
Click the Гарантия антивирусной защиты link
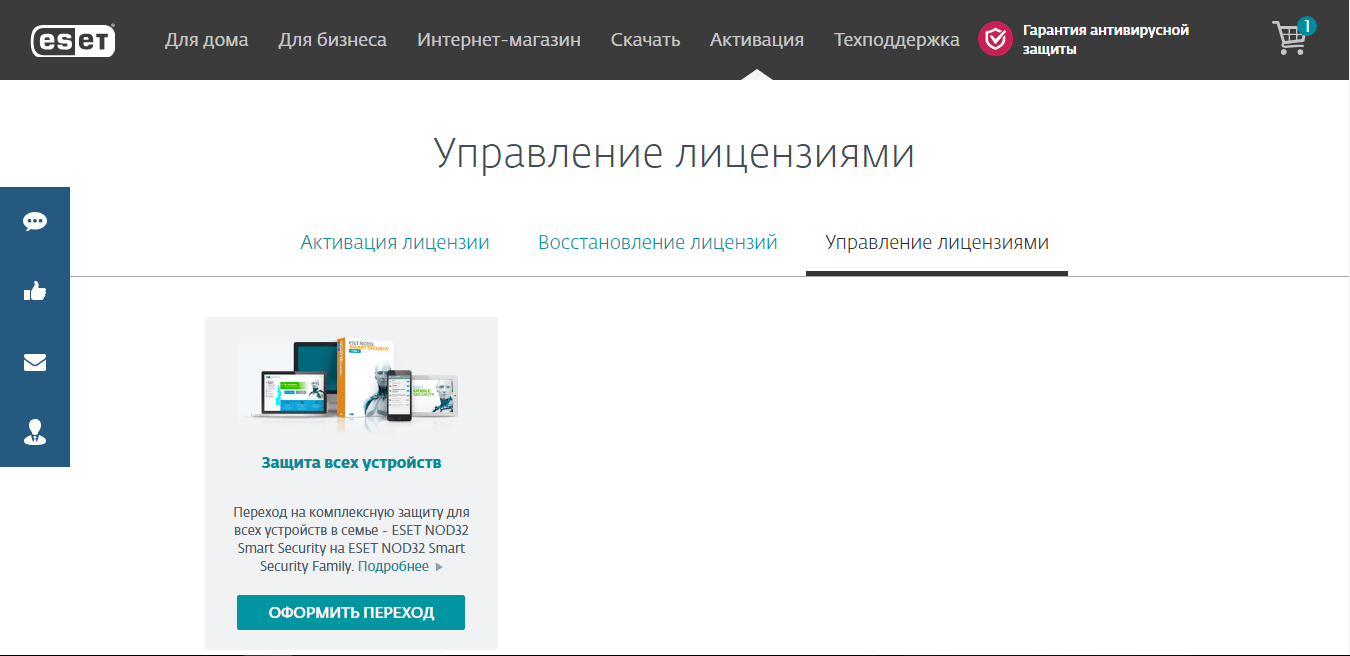click(1106, 40)
